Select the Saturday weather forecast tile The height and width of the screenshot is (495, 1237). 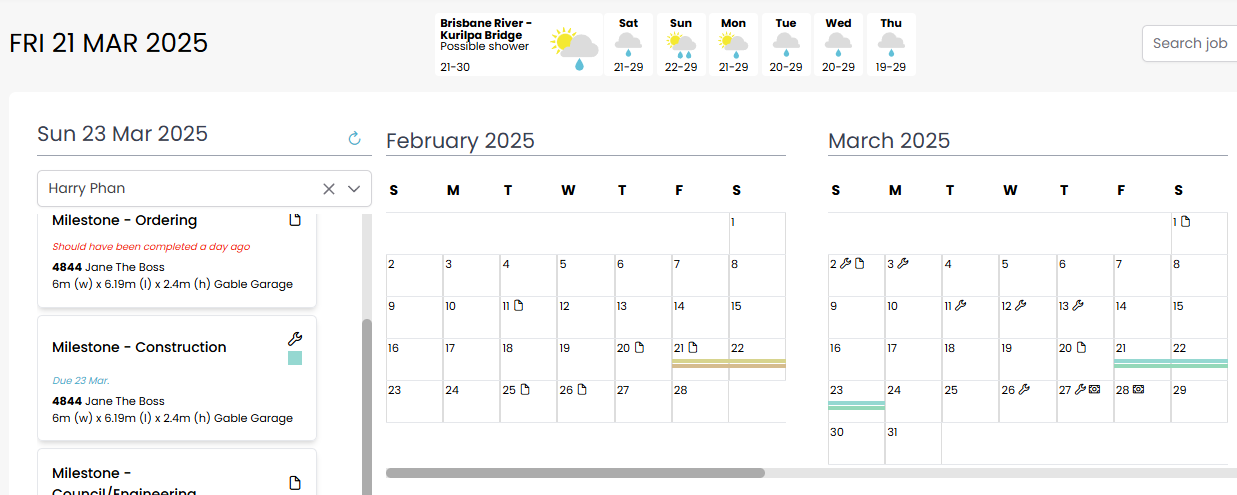coord(628,44)
